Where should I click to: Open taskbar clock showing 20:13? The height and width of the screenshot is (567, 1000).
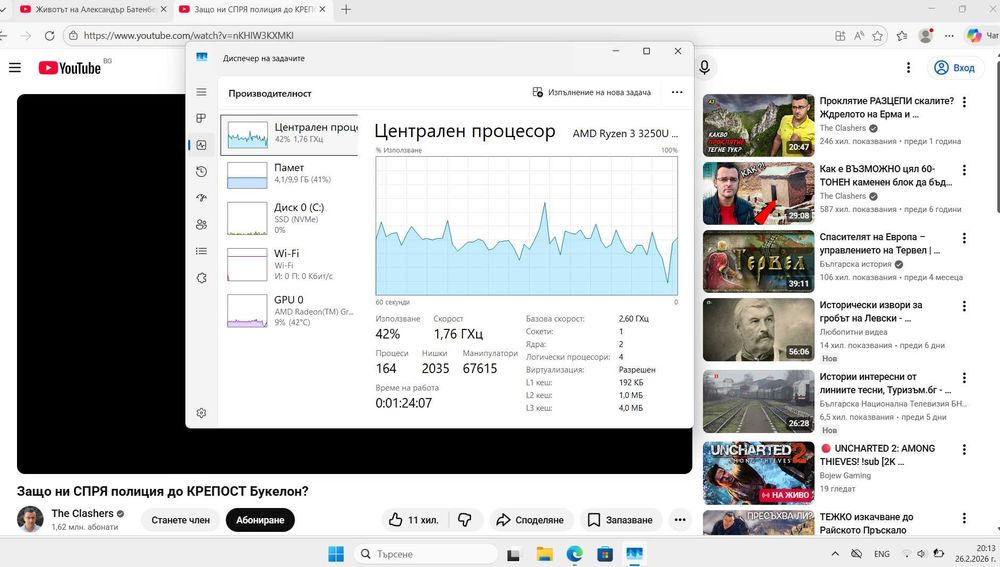(974, 553)
